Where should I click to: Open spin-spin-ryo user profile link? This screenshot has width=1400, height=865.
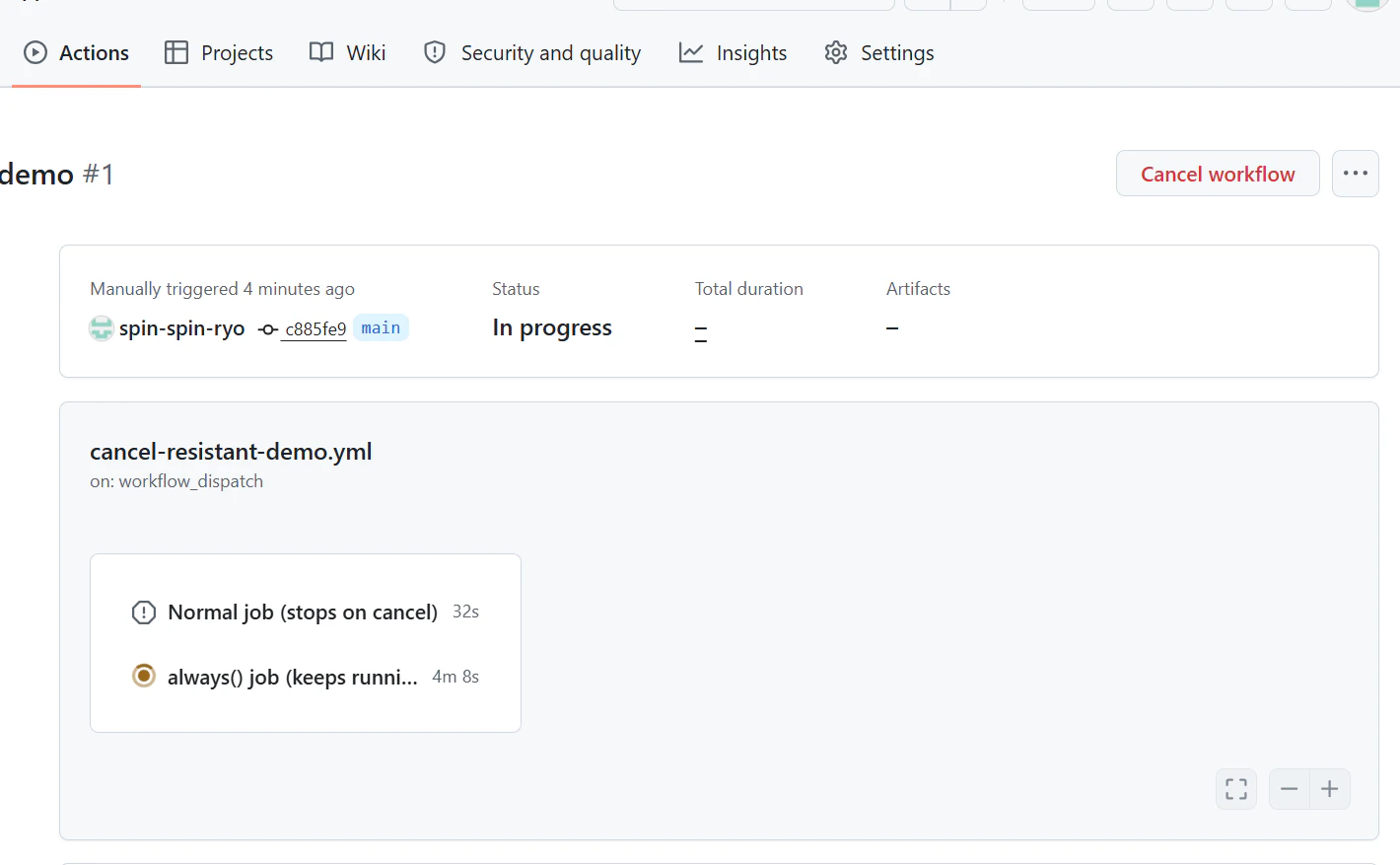[181, 328]
